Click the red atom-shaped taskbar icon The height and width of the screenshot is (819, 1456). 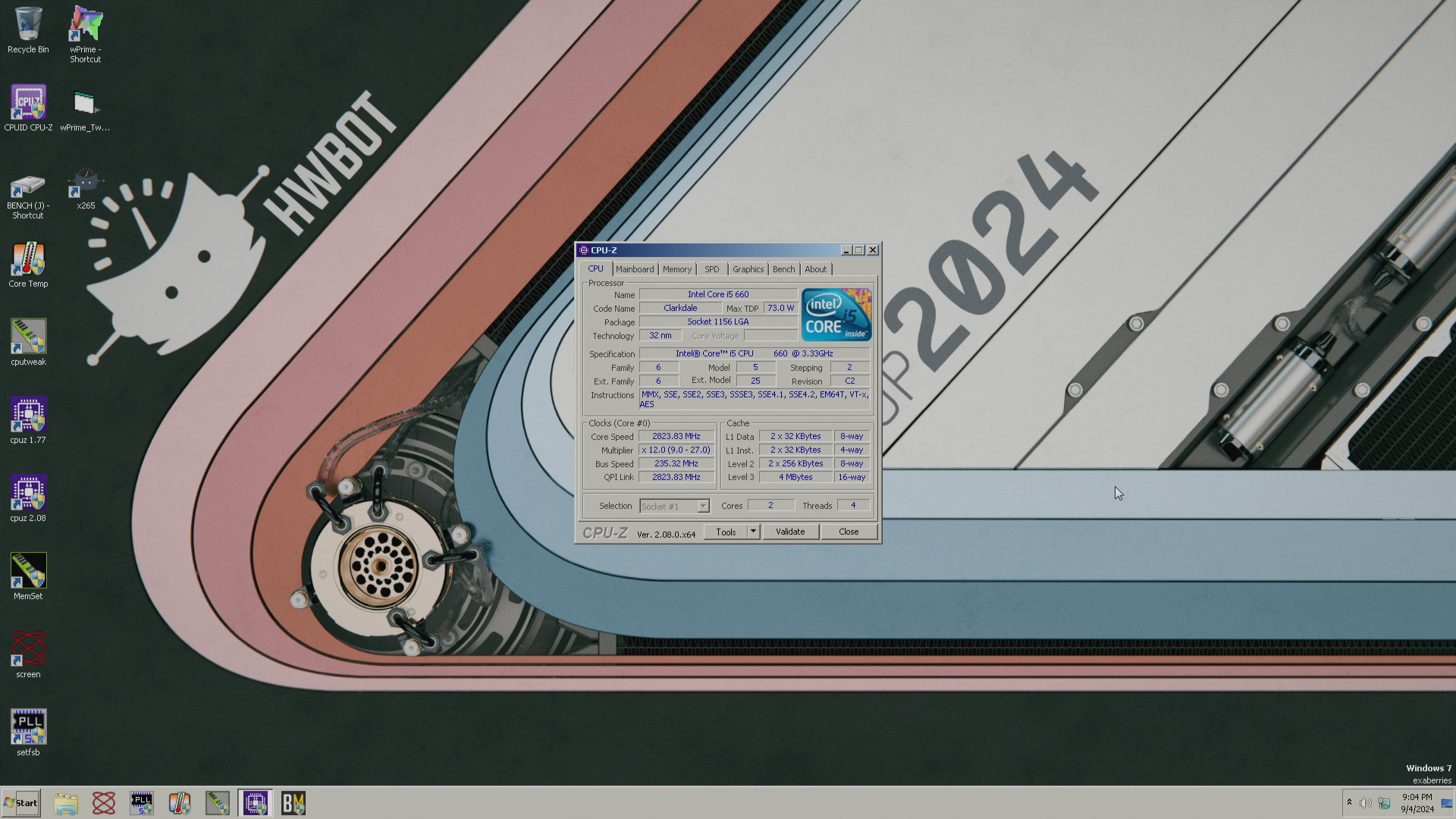pos(104,803)
